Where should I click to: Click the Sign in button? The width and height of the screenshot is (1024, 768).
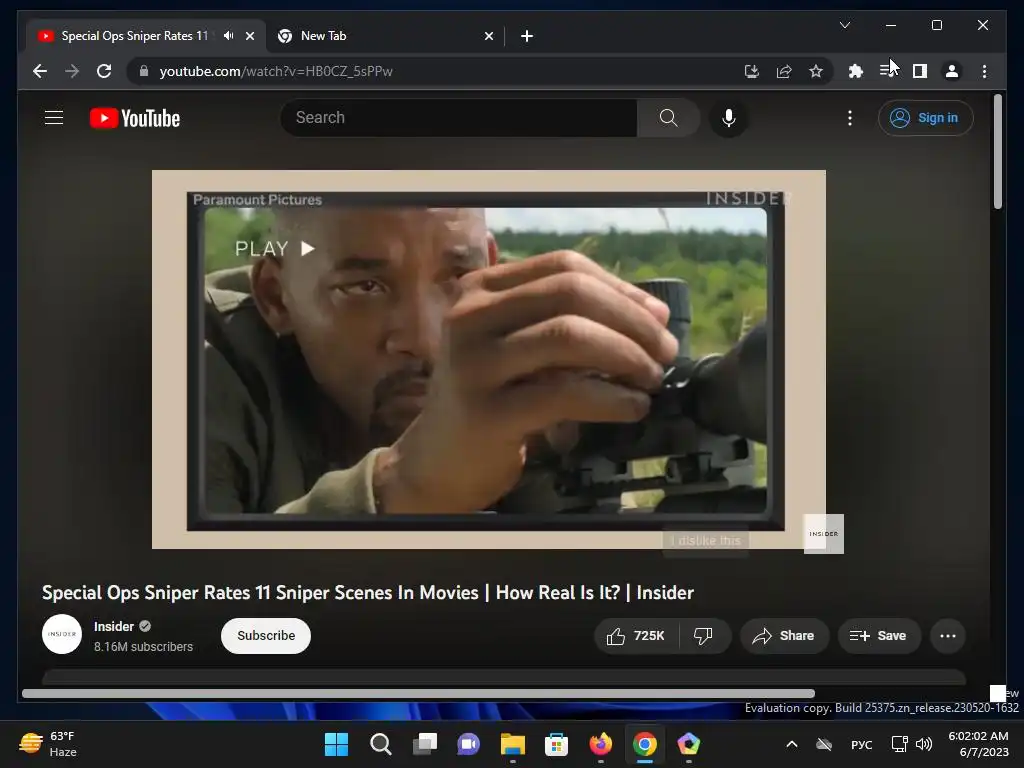[925, 118]
